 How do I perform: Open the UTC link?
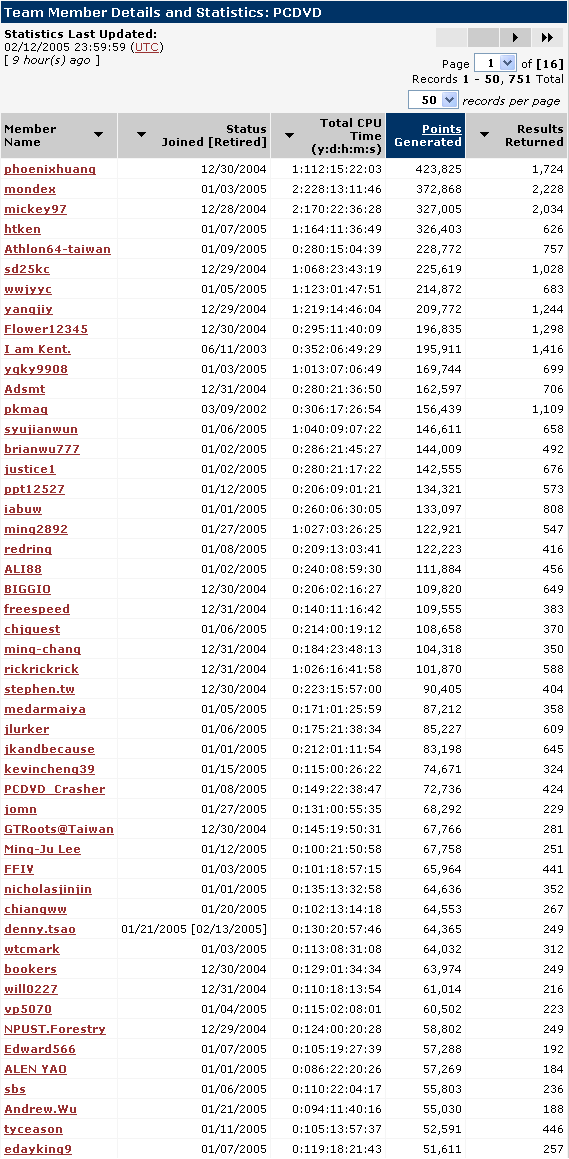click(146, 47)
